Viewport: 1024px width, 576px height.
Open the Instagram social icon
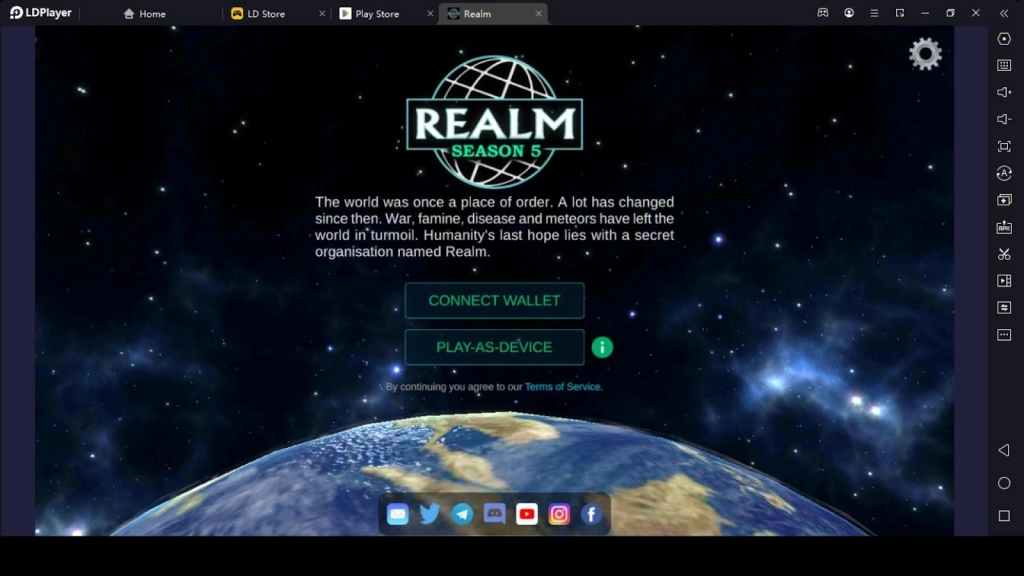(559, 514)
